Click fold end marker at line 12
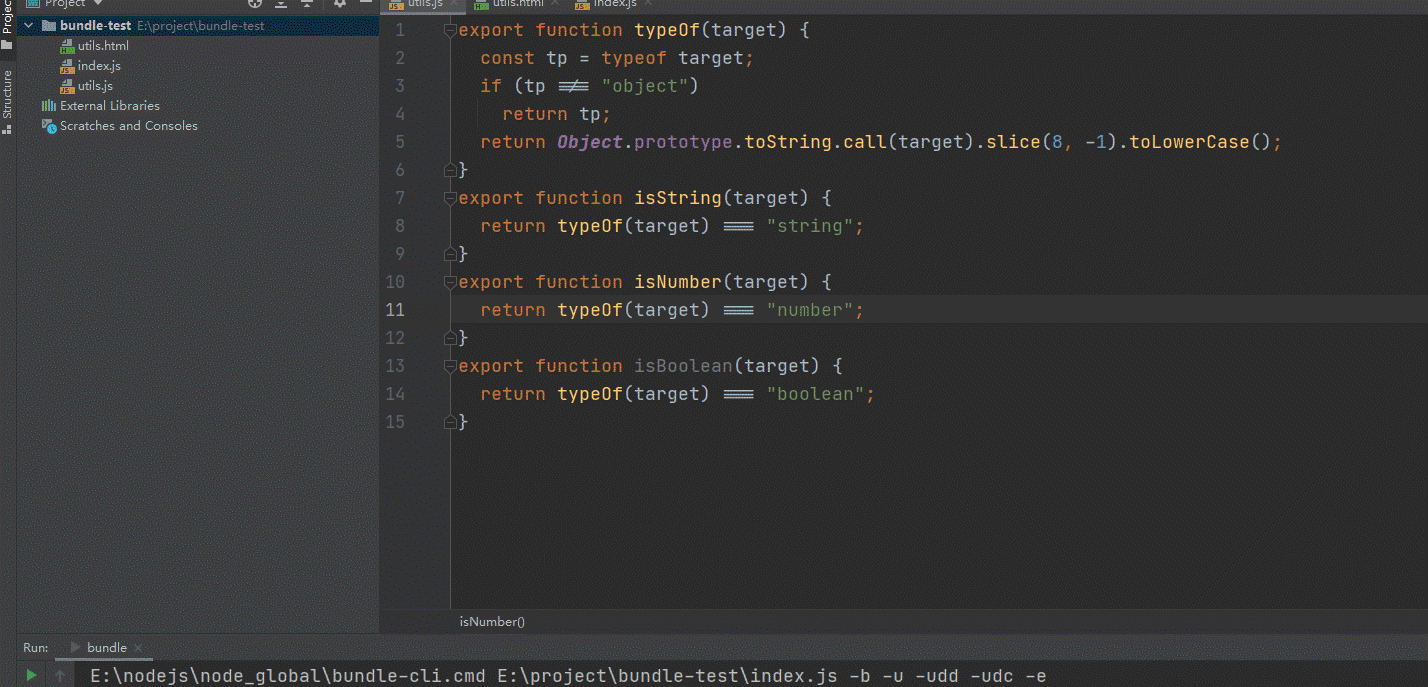The image size is (1428, 687). coord(450,338)
